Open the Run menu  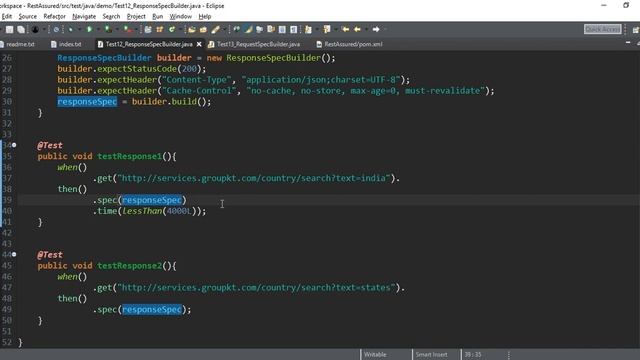click(158, 16)
